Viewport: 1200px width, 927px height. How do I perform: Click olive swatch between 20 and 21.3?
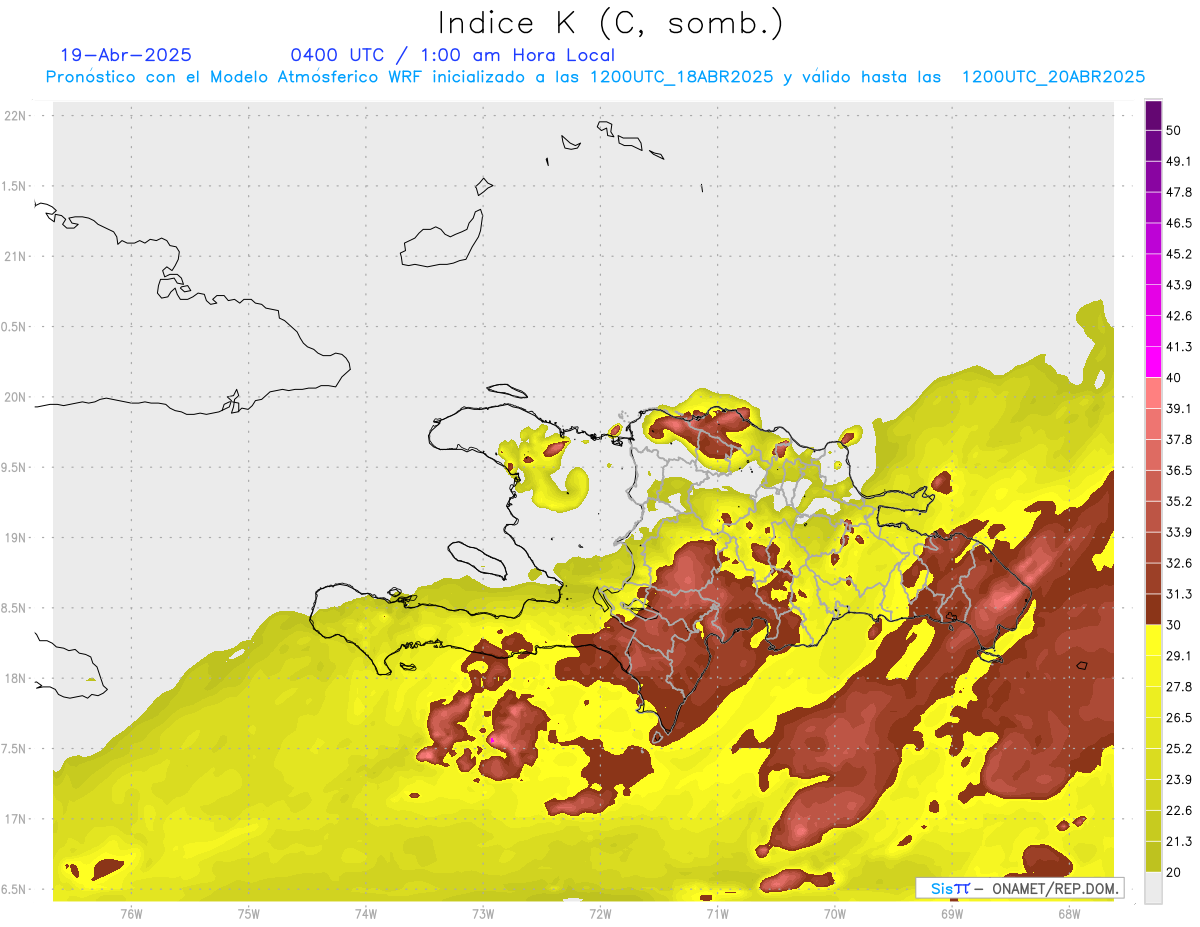tap(1153, 857)
